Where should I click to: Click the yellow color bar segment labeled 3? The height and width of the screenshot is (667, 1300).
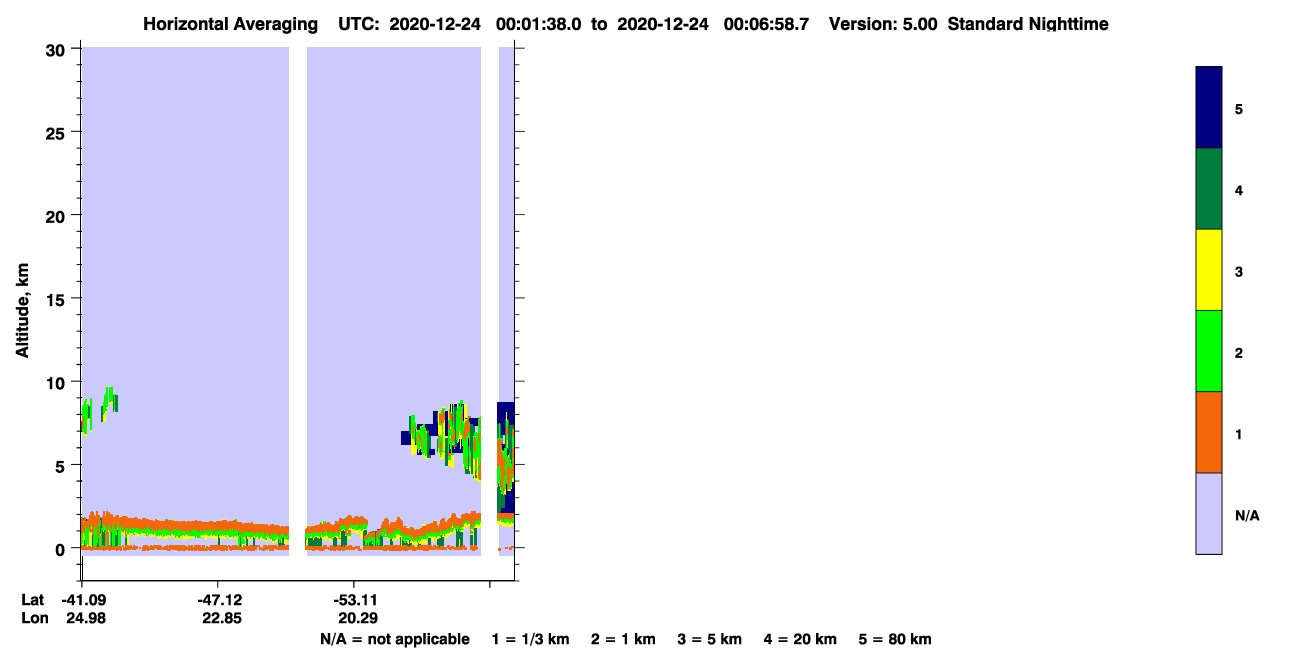(x=1208, y=270)
